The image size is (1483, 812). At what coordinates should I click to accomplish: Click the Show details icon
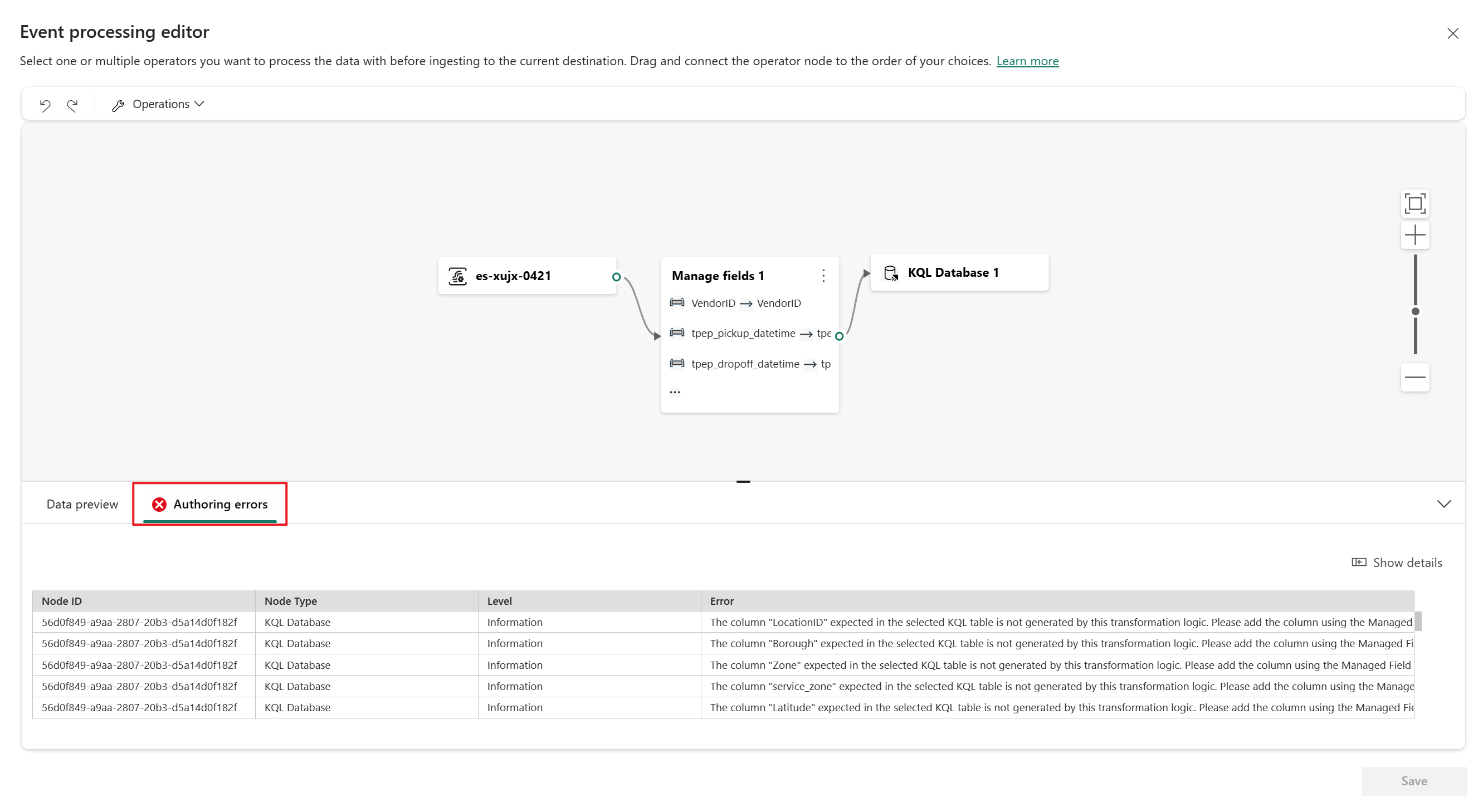pos(1359,562)
